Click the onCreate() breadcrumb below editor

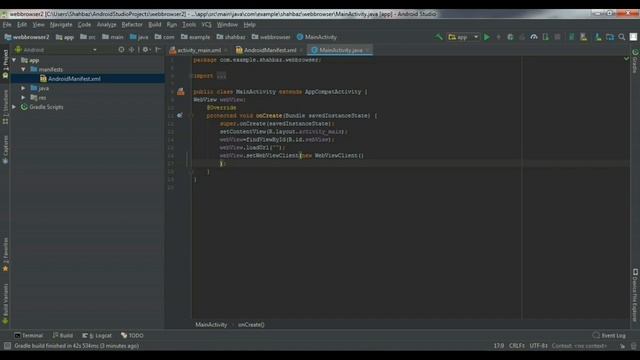(x=251, y=325)
